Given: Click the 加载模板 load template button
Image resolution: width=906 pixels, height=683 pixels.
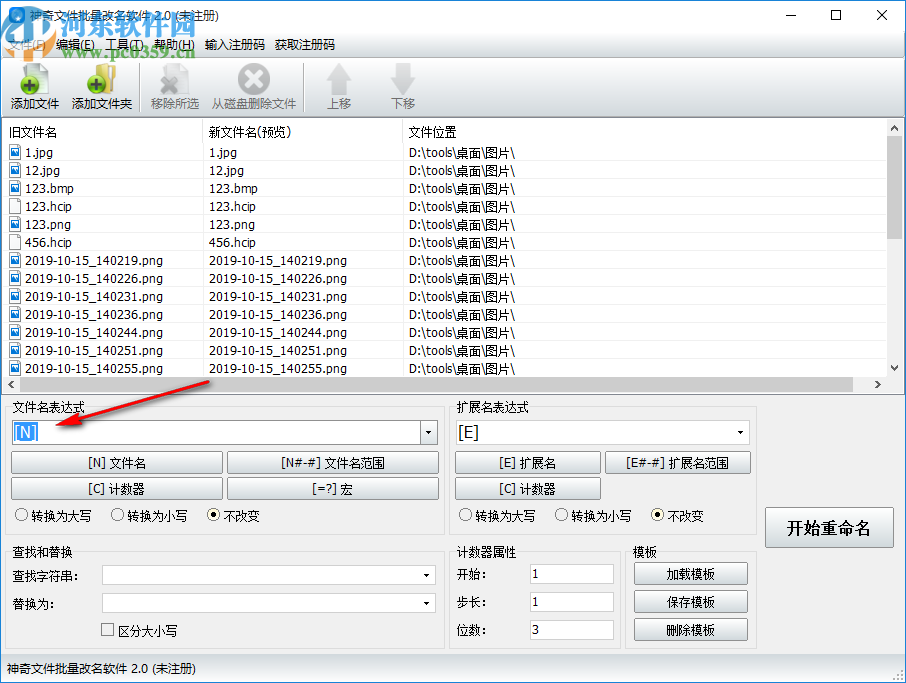Looking at the screenshot, I should click(690, 574).
